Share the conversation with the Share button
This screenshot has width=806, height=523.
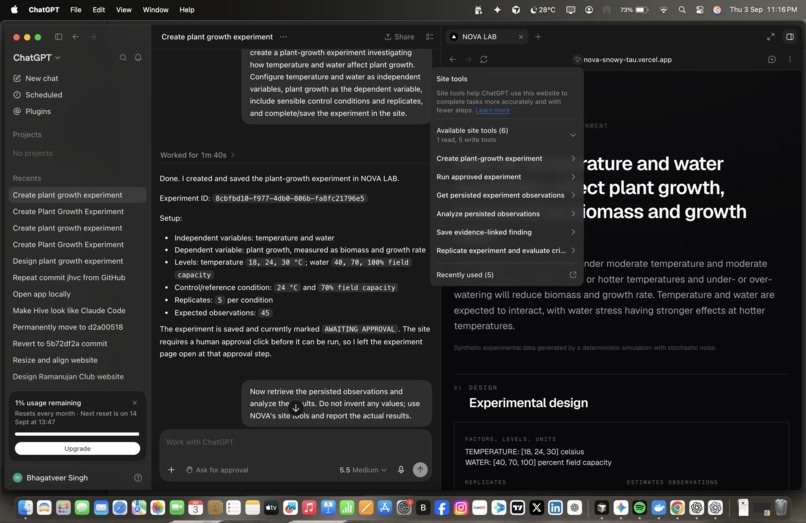[399, 37]
